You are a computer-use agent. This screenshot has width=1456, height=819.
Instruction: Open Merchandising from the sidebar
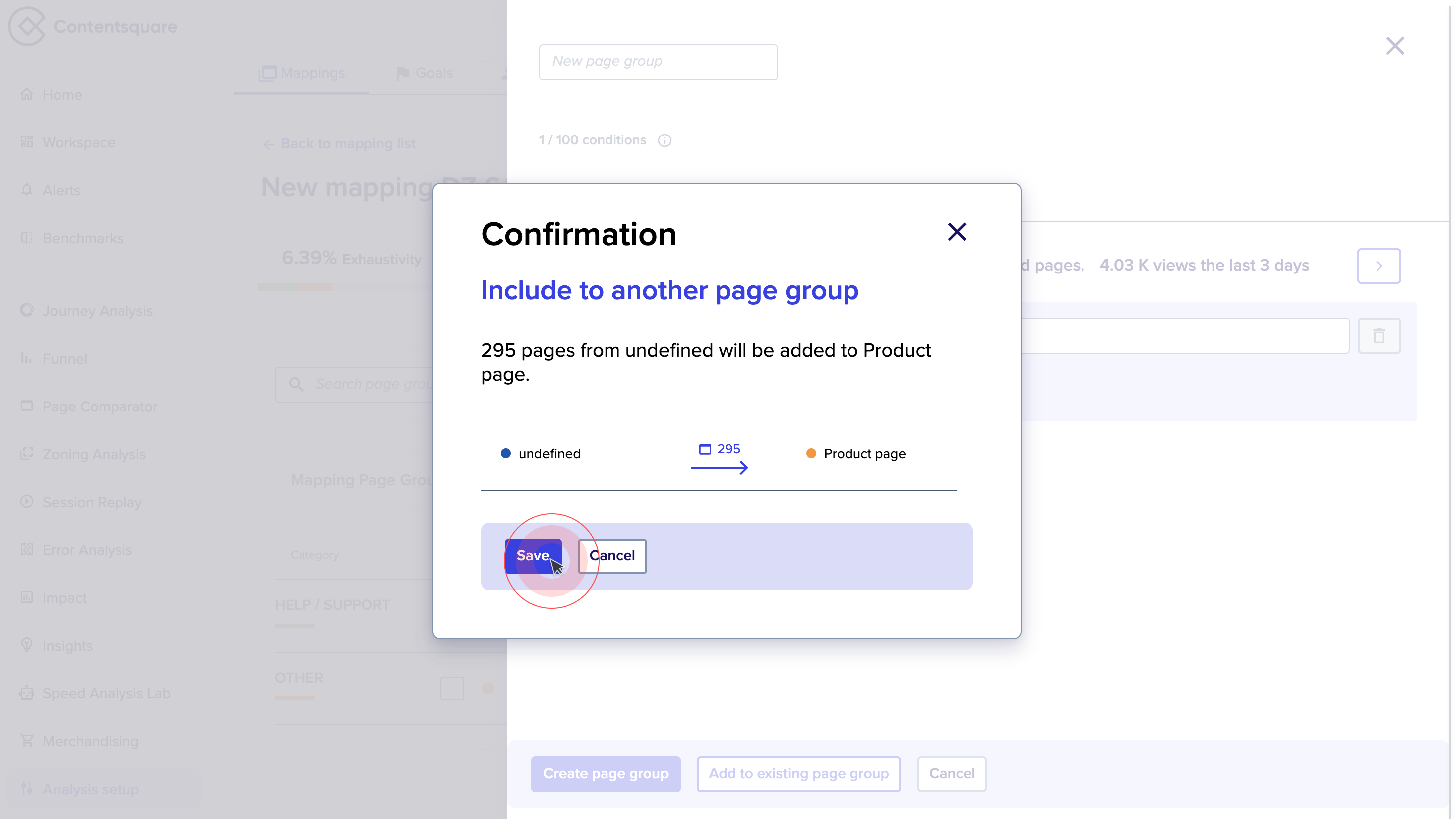click(91, 741)
